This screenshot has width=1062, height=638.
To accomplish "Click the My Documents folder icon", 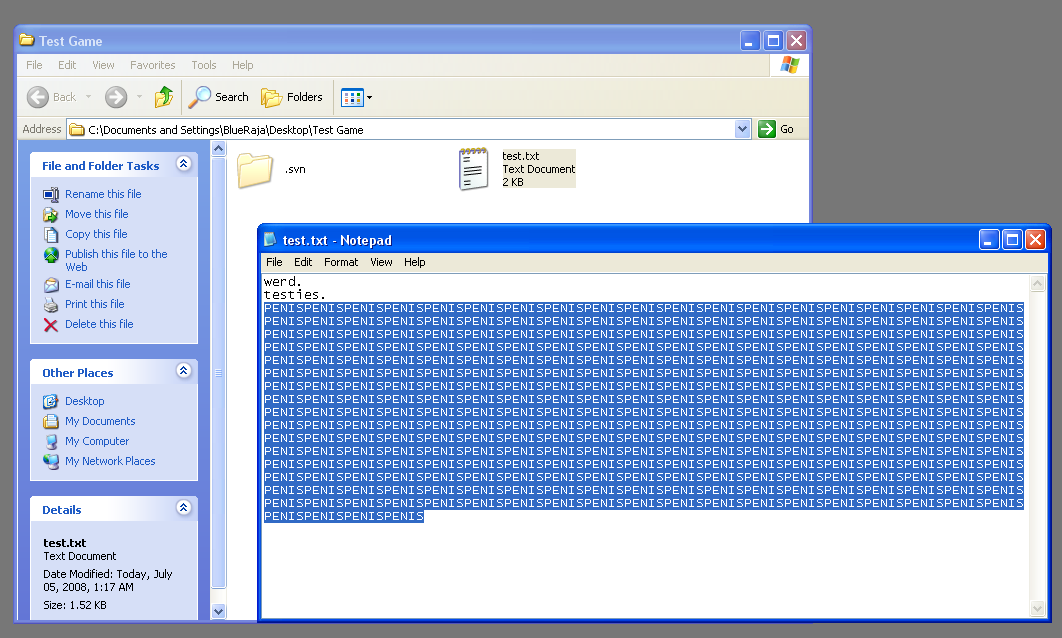I will click(x=51, y=421).
